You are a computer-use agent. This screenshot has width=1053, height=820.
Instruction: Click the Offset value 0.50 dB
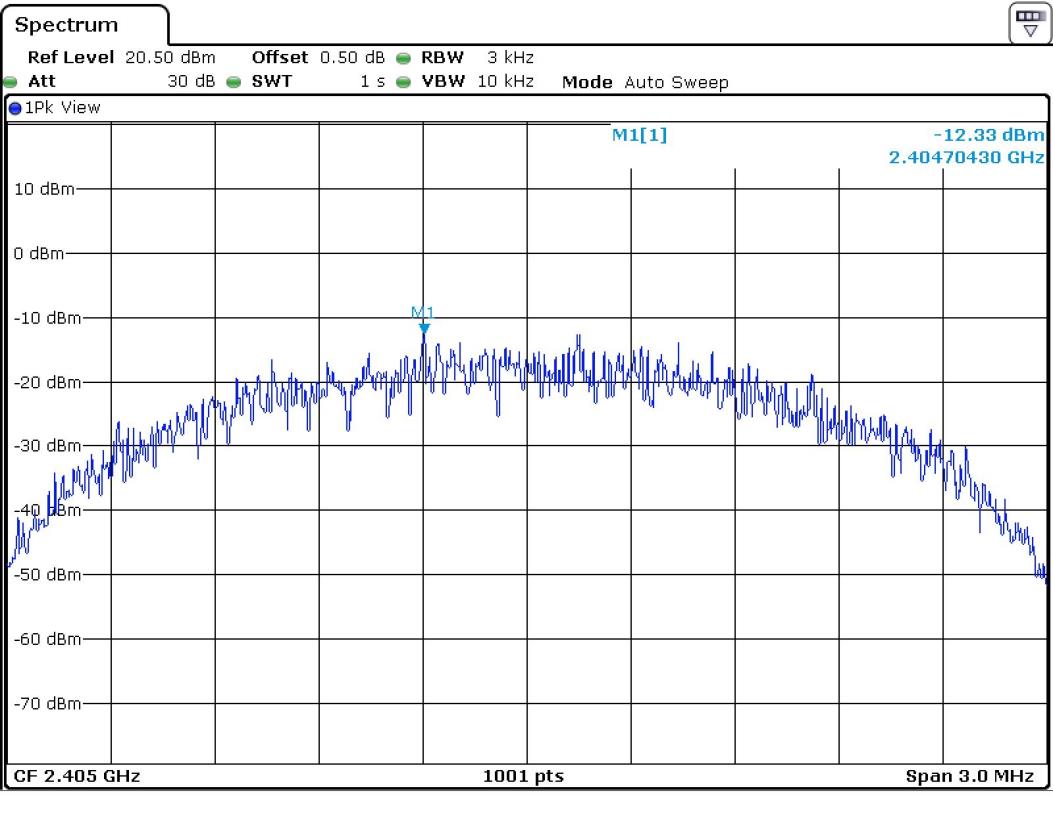tap(352, 58)
